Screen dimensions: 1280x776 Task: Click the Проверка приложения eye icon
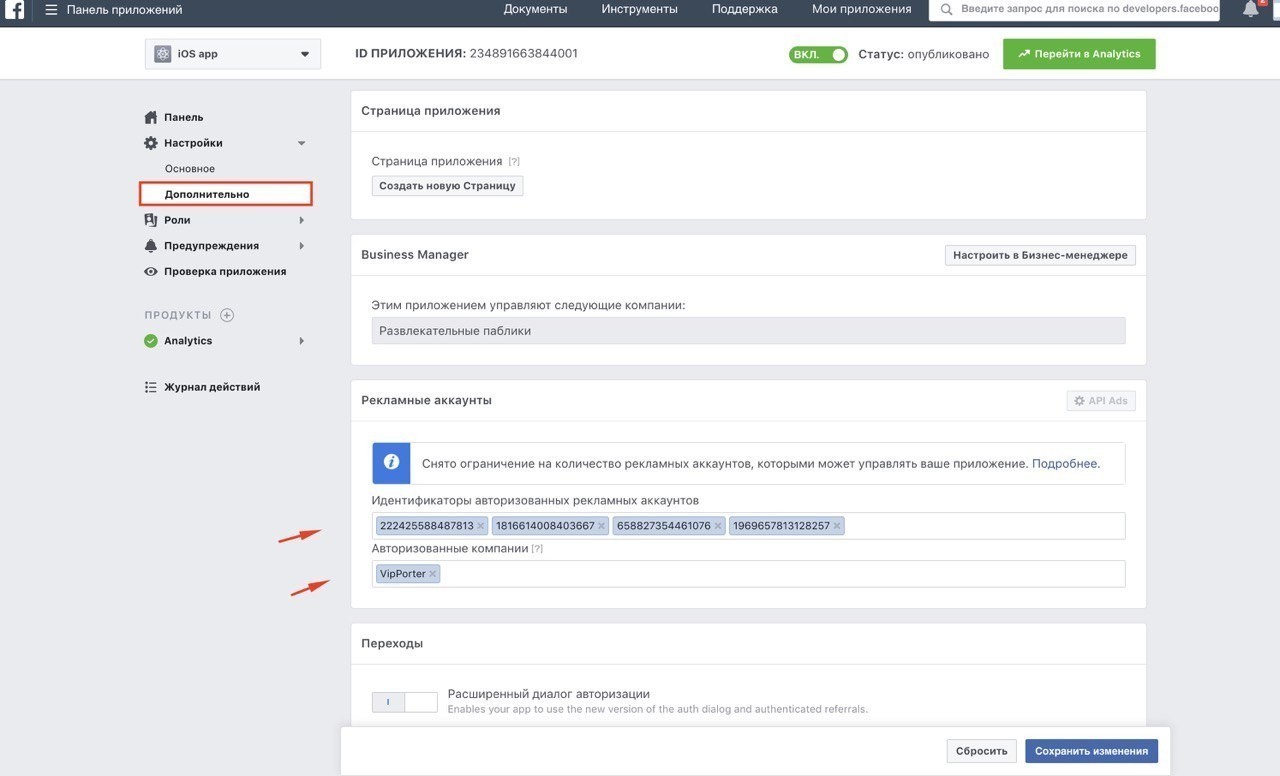[151, 272]
